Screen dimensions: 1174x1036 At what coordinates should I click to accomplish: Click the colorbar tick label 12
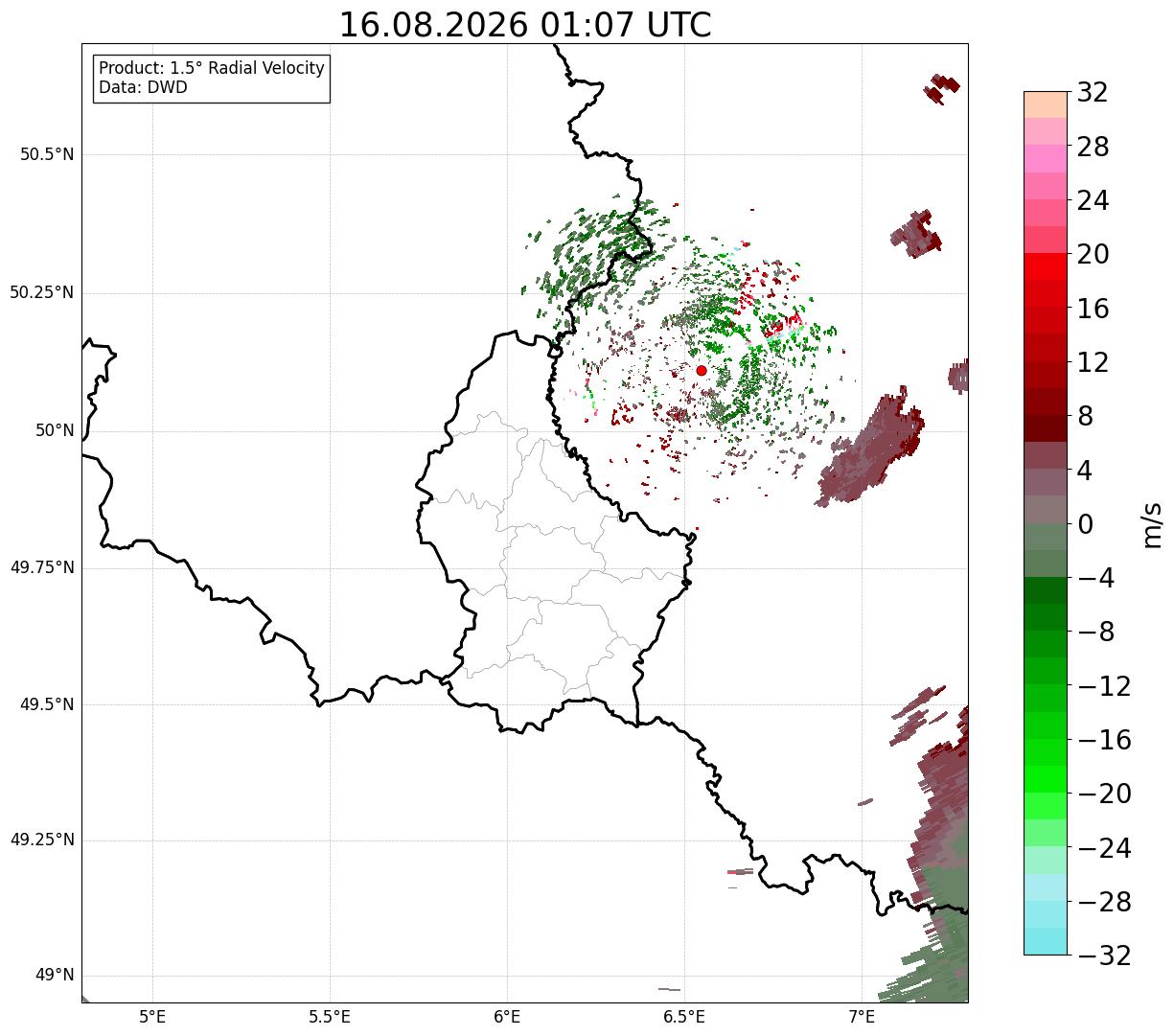(x=1093, y=362)
